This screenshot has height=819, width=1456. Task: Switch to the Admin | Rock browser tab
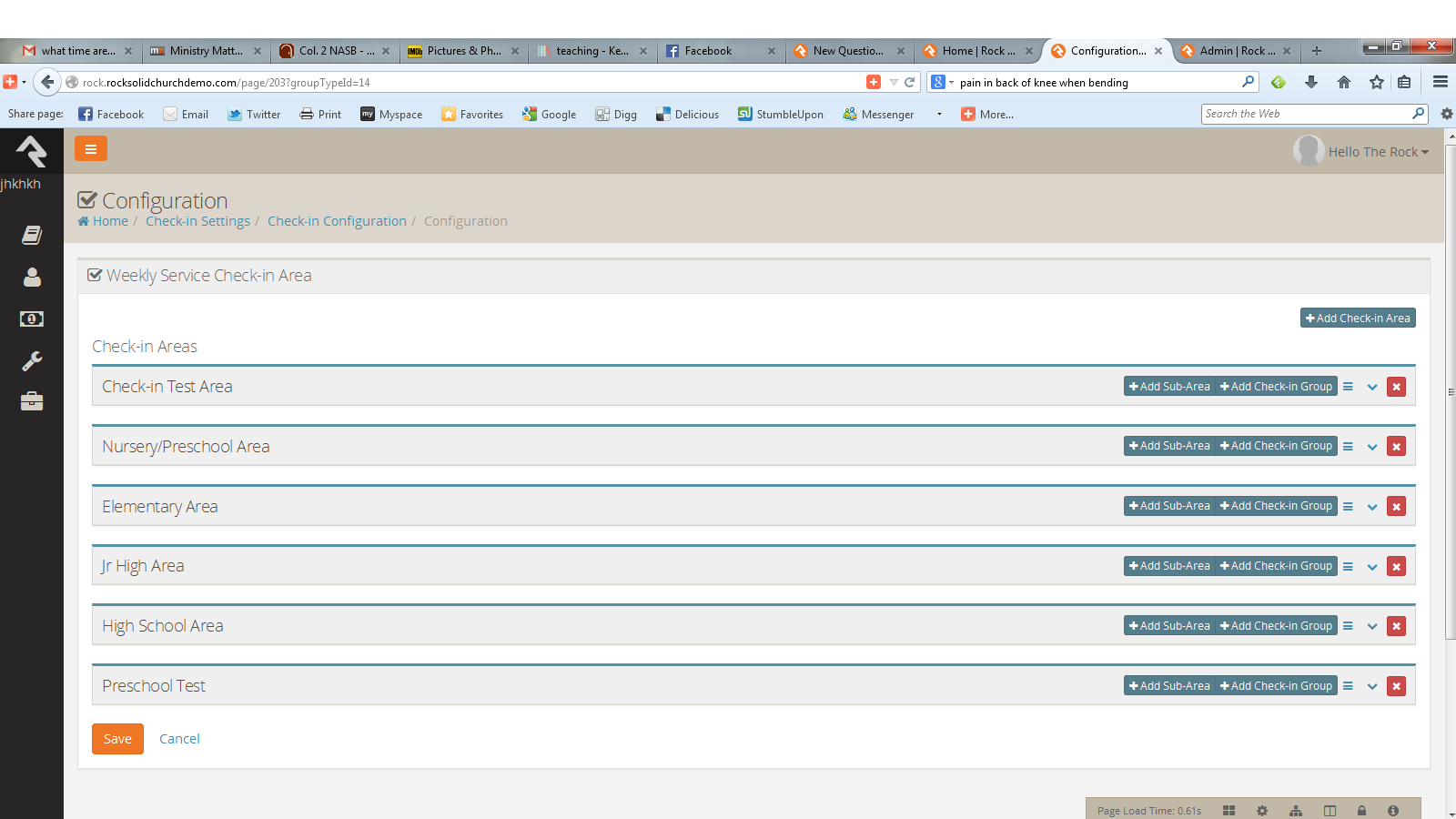point(1236,51)
